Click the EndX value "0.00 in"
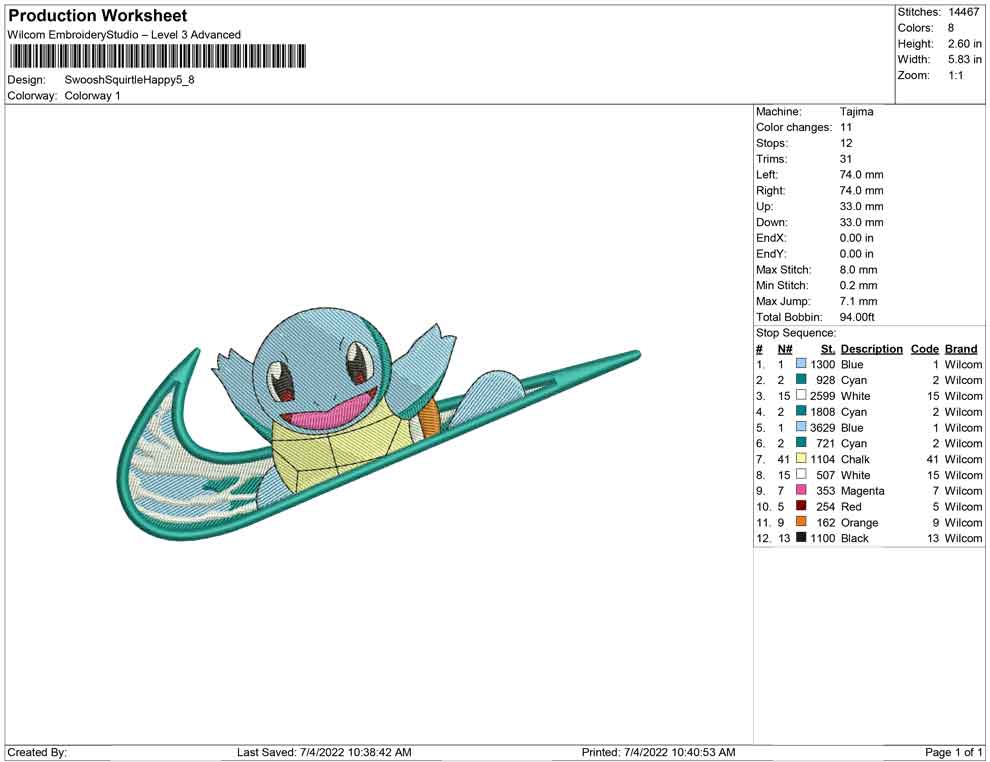Image resolution: width=990 pixels, height=762 pixels. [857, 238]
